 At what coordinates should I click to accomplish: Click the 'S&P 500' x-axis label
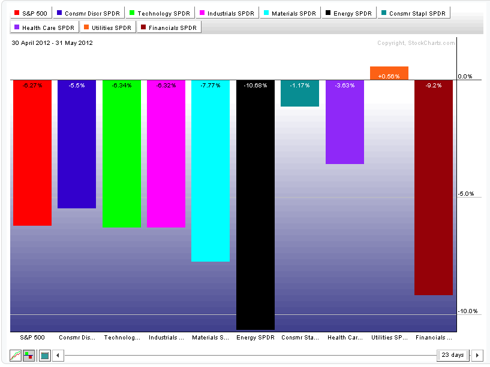(32, 338)
